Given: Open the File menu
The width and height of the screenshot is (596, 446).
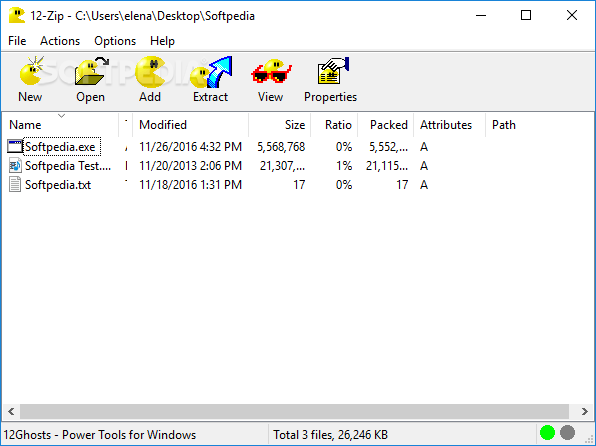Looking at the screenshot, I should [17, 41].
